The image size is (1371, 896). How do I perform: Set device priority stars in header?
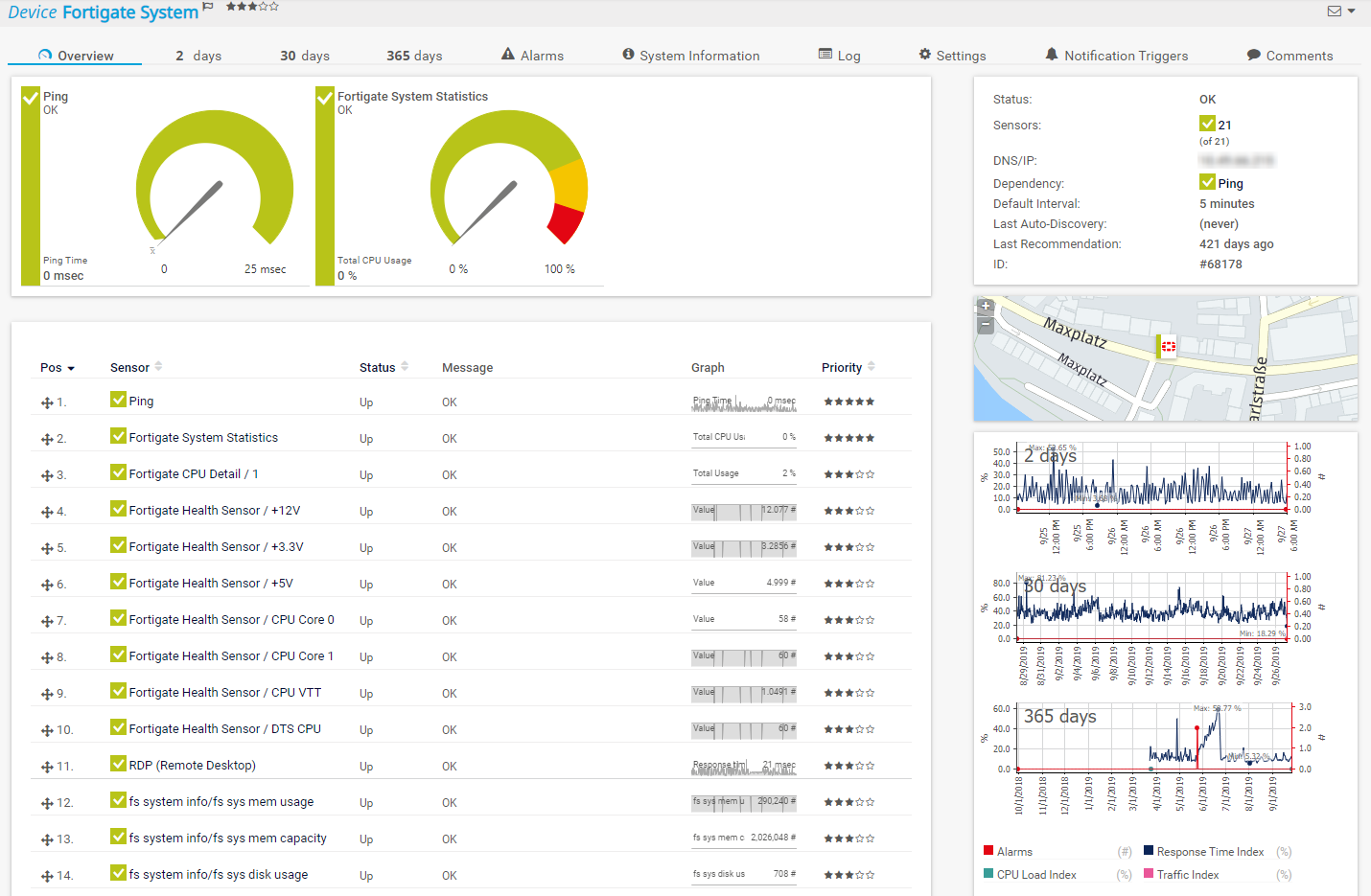252,7
